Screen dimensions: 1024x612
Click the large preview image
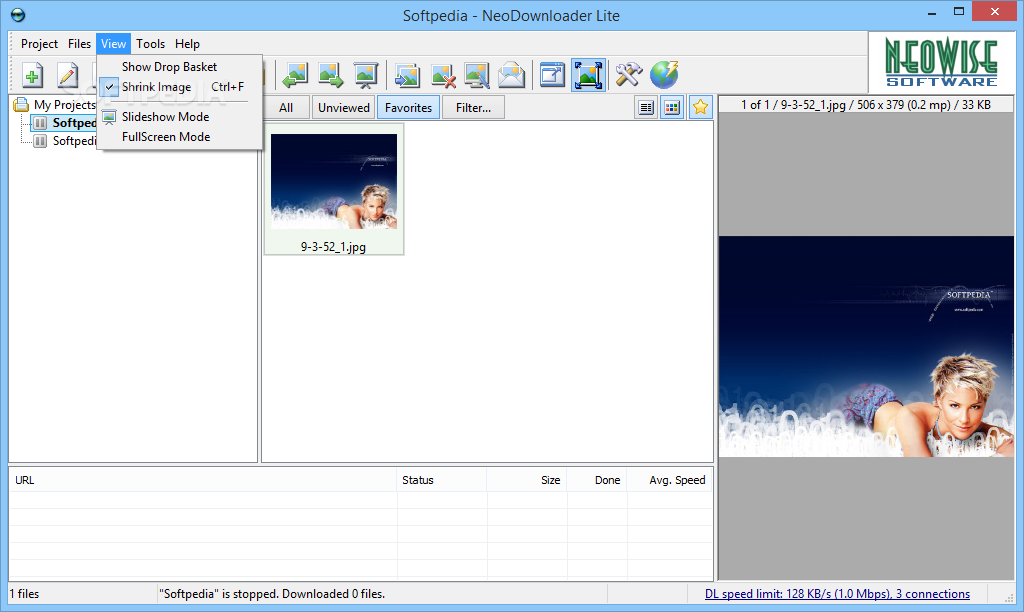866,346
